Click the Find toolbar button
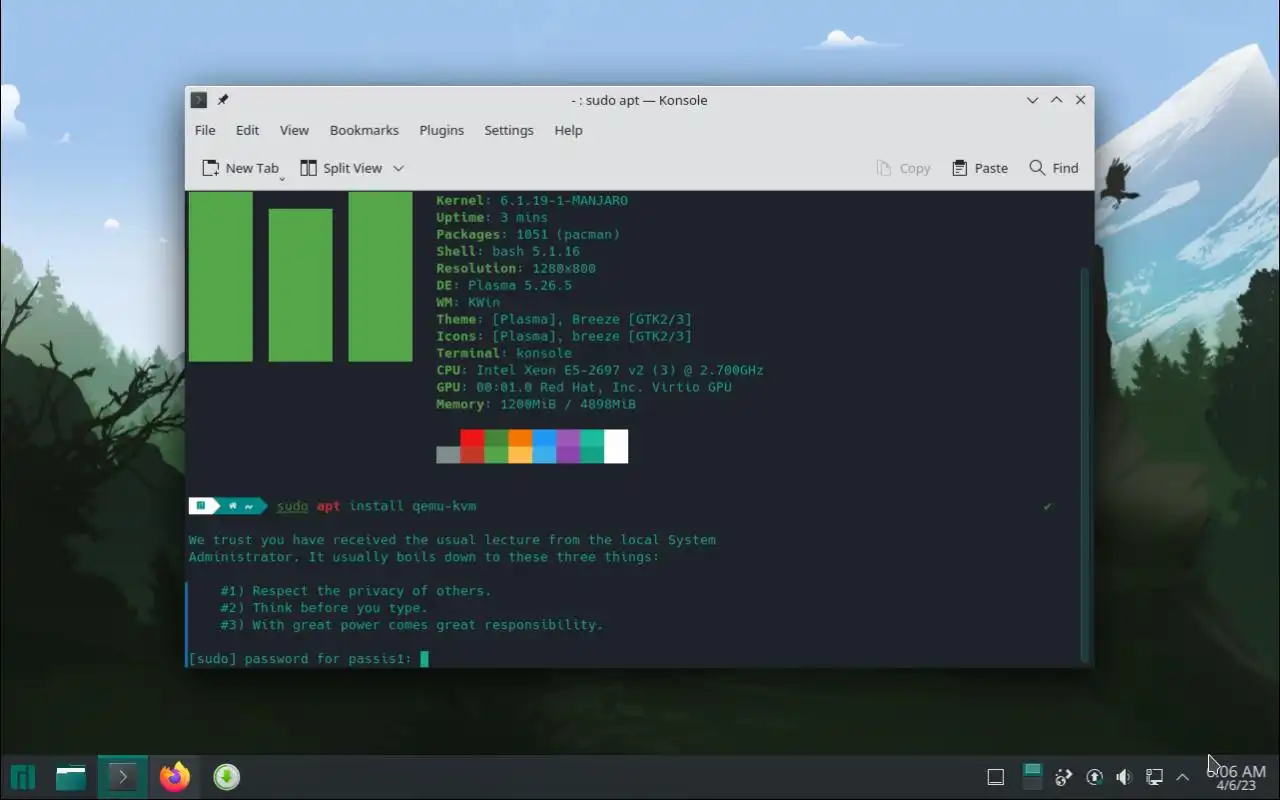The width and height of the screenshot is (1280, 800). pos(1054,168)
